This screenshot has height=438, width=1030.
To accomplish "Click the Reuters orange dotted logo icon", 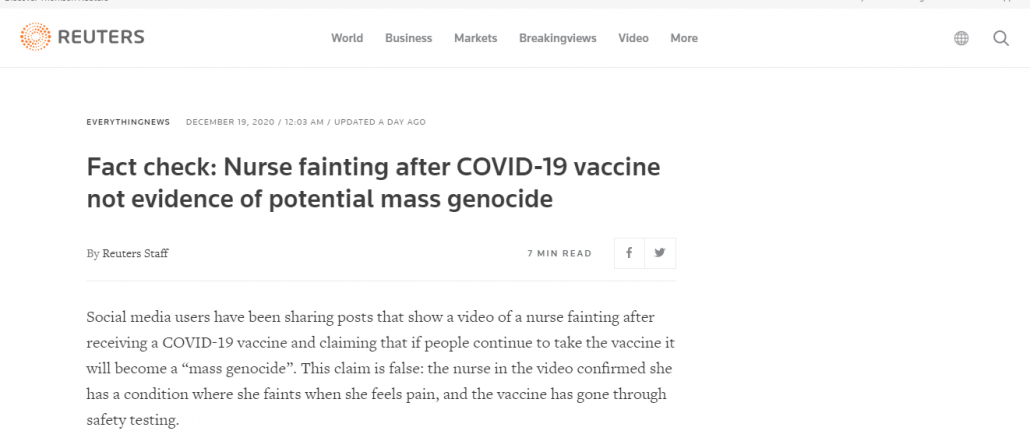I will 35,37.
